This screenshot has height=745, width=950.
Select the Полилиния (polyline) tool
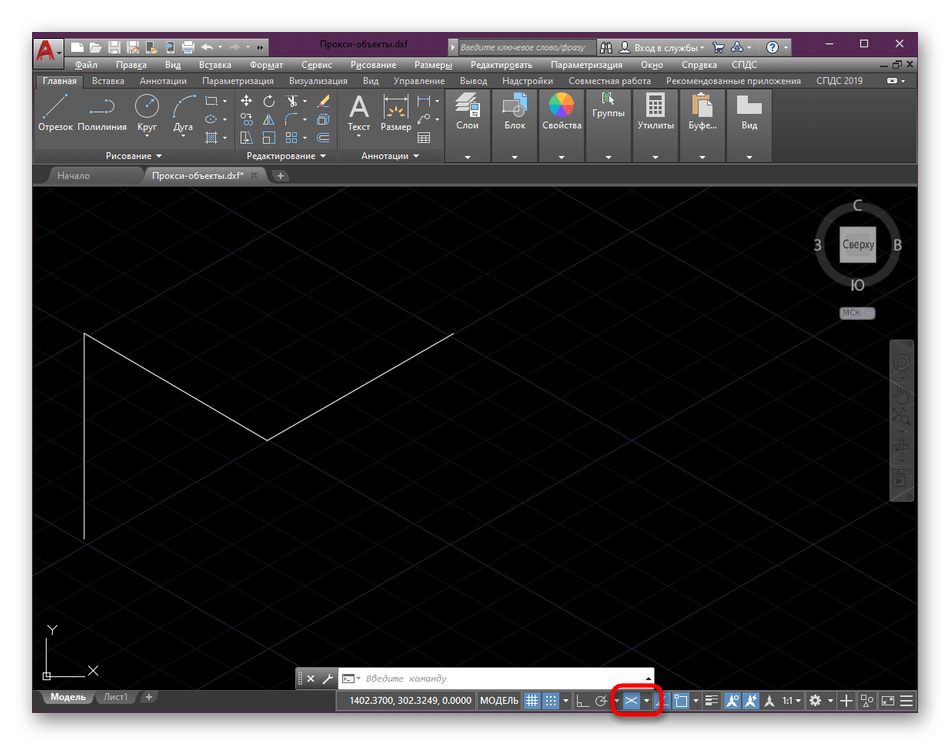102,113
